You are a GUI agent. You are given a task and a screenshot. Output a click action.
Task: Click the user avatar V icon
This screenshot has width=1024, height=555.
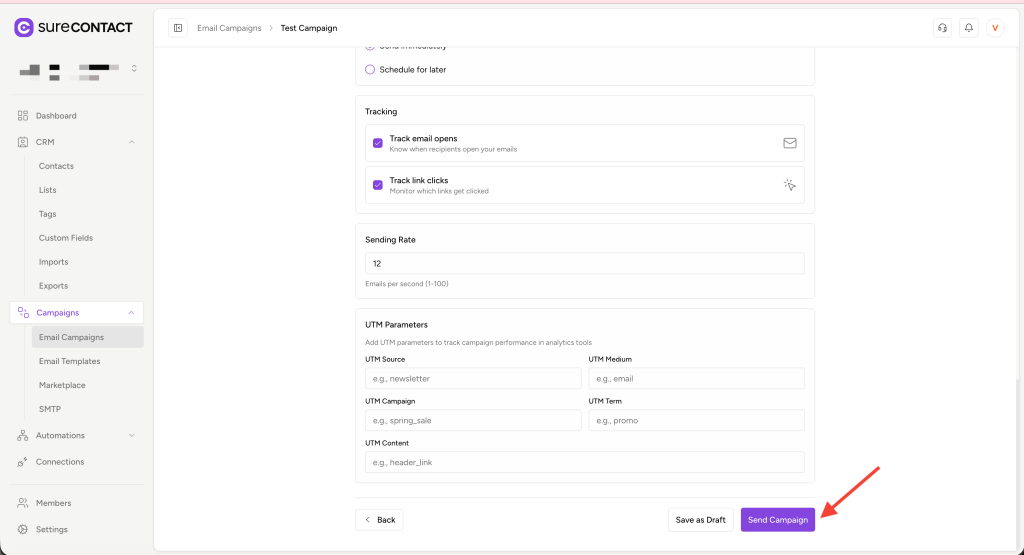pos(995,28)
